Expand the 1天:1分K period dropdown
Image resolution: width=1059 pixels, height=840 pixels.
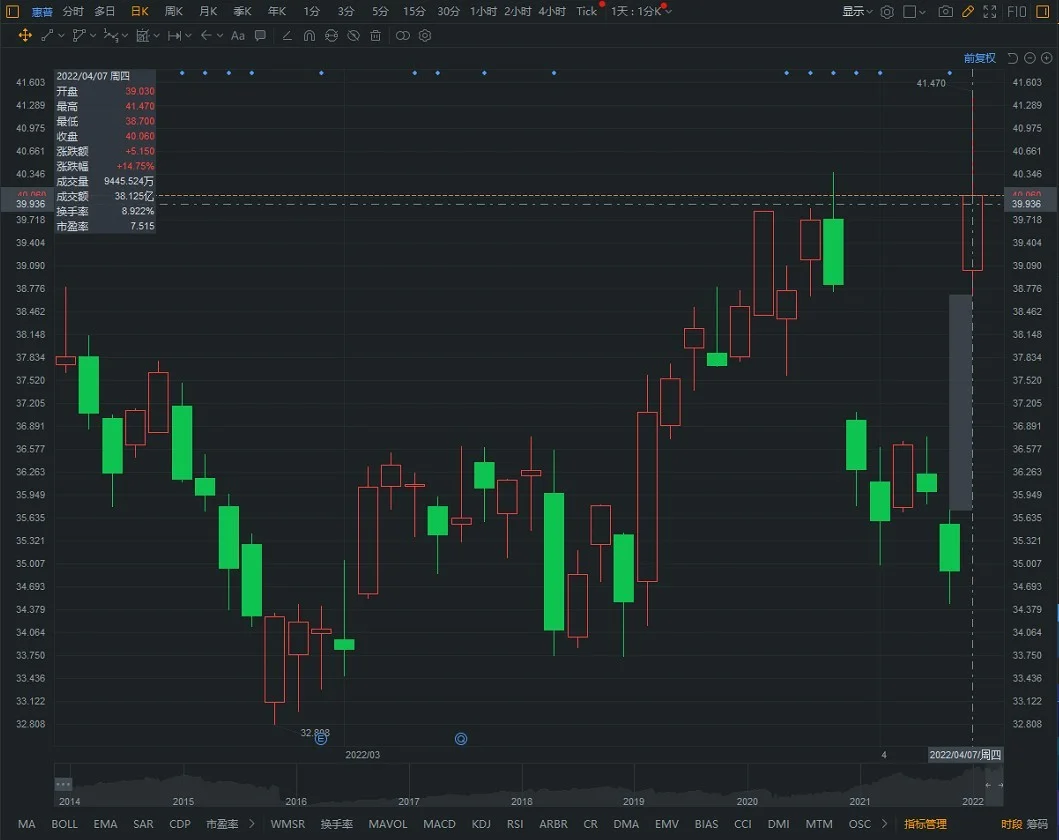click(641, 11)
